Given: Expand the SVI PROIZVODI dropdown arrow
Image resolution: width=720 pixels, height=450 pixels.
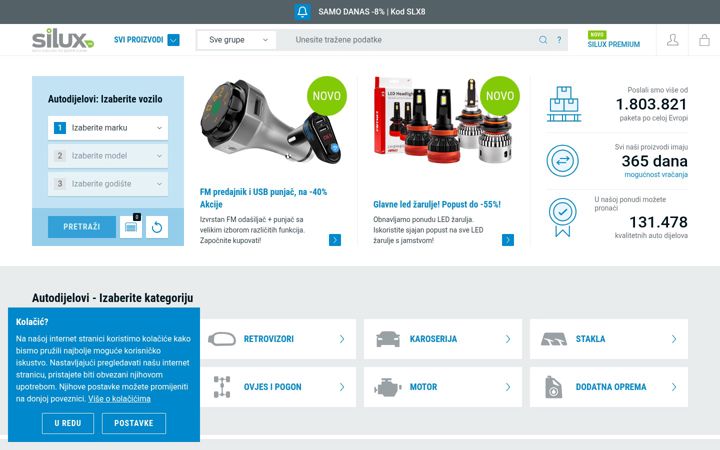Looking at the screenshot, I should 174,40.
